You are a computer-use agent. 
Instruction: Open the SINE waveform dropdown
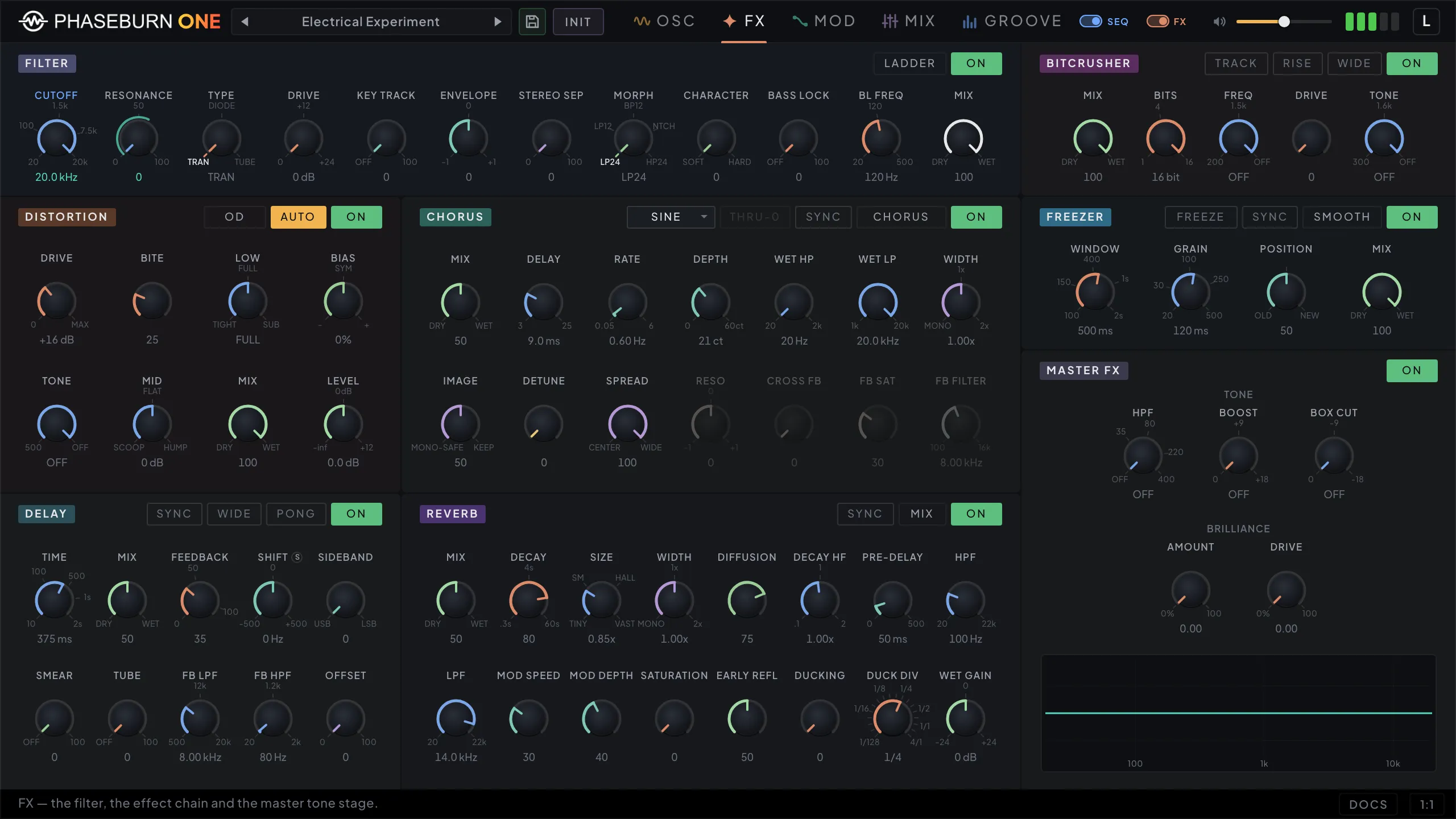click(671, 217)
